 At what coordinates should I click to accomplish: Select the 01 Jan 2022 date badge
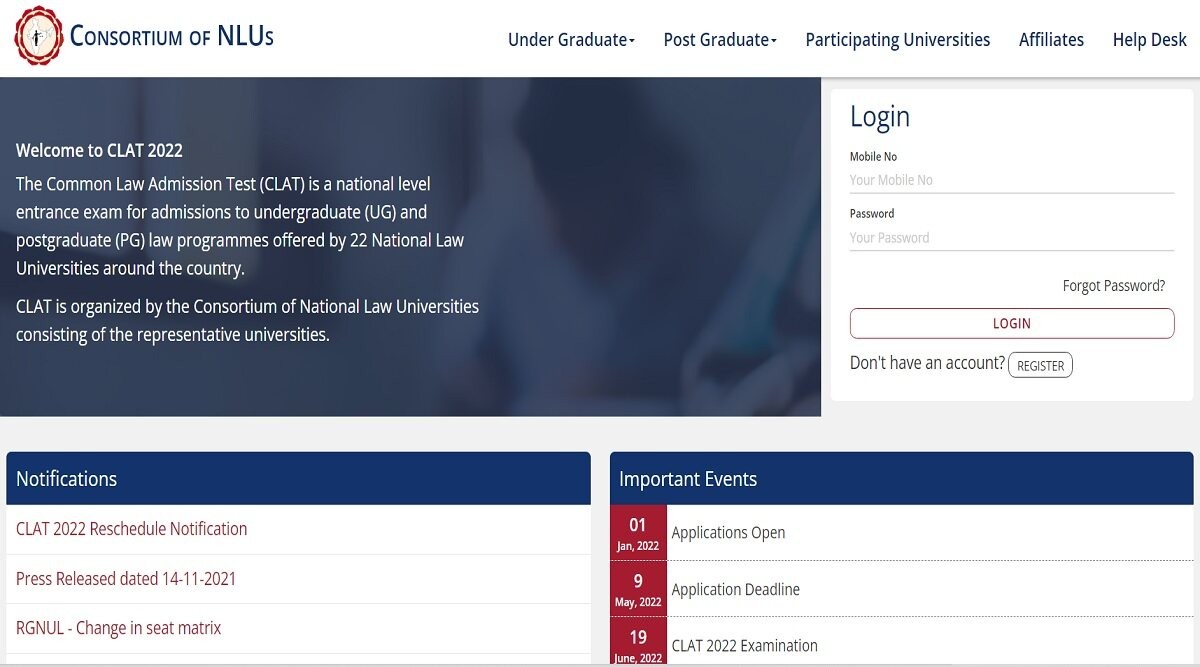pyautogui.click(x=638, y=533)
